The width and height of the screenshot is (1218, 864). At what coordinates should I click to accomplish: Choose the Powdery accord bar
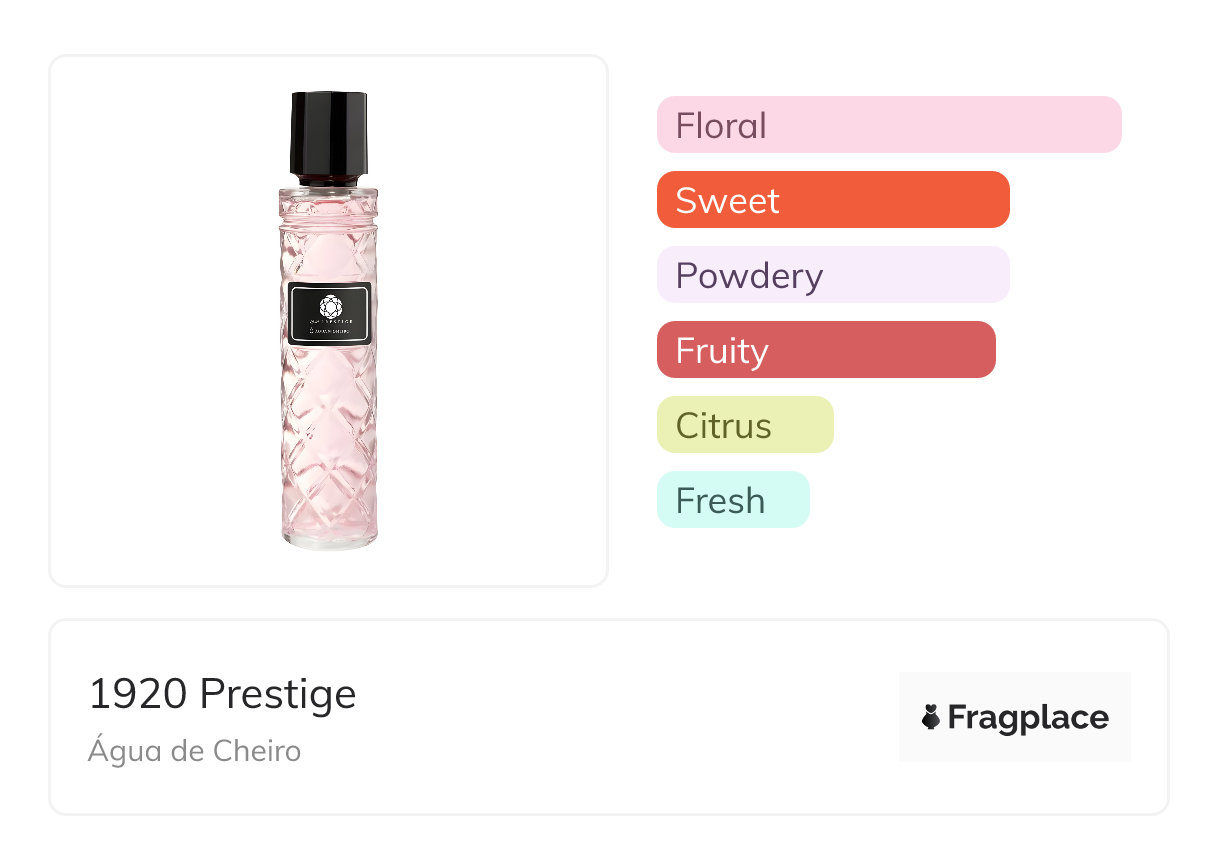(833, 275)
